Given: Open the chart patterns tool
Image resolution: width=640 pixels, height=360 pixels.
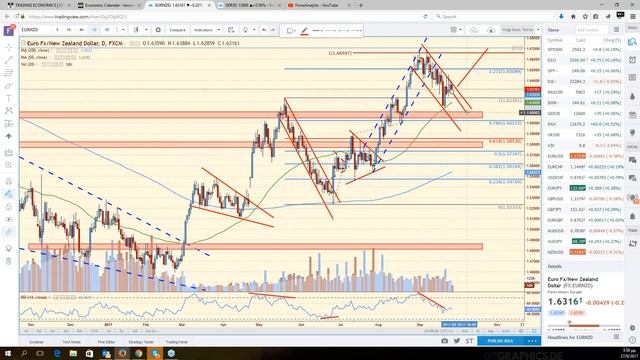Looking at the screenshot, I should click(x=9, y=111).
